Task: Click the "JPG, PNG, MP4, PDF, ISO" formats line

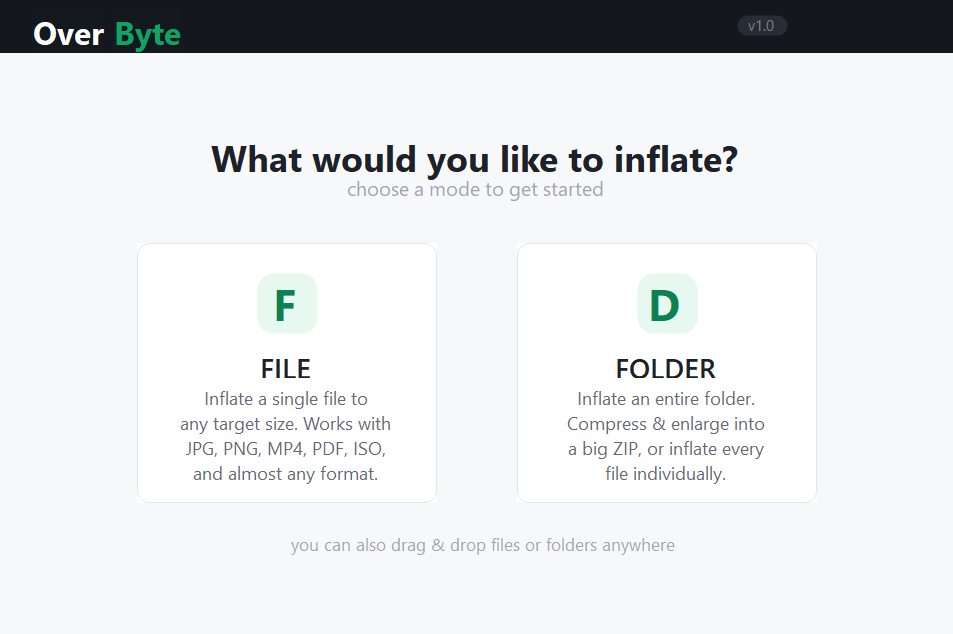Action: pos(286,449)
